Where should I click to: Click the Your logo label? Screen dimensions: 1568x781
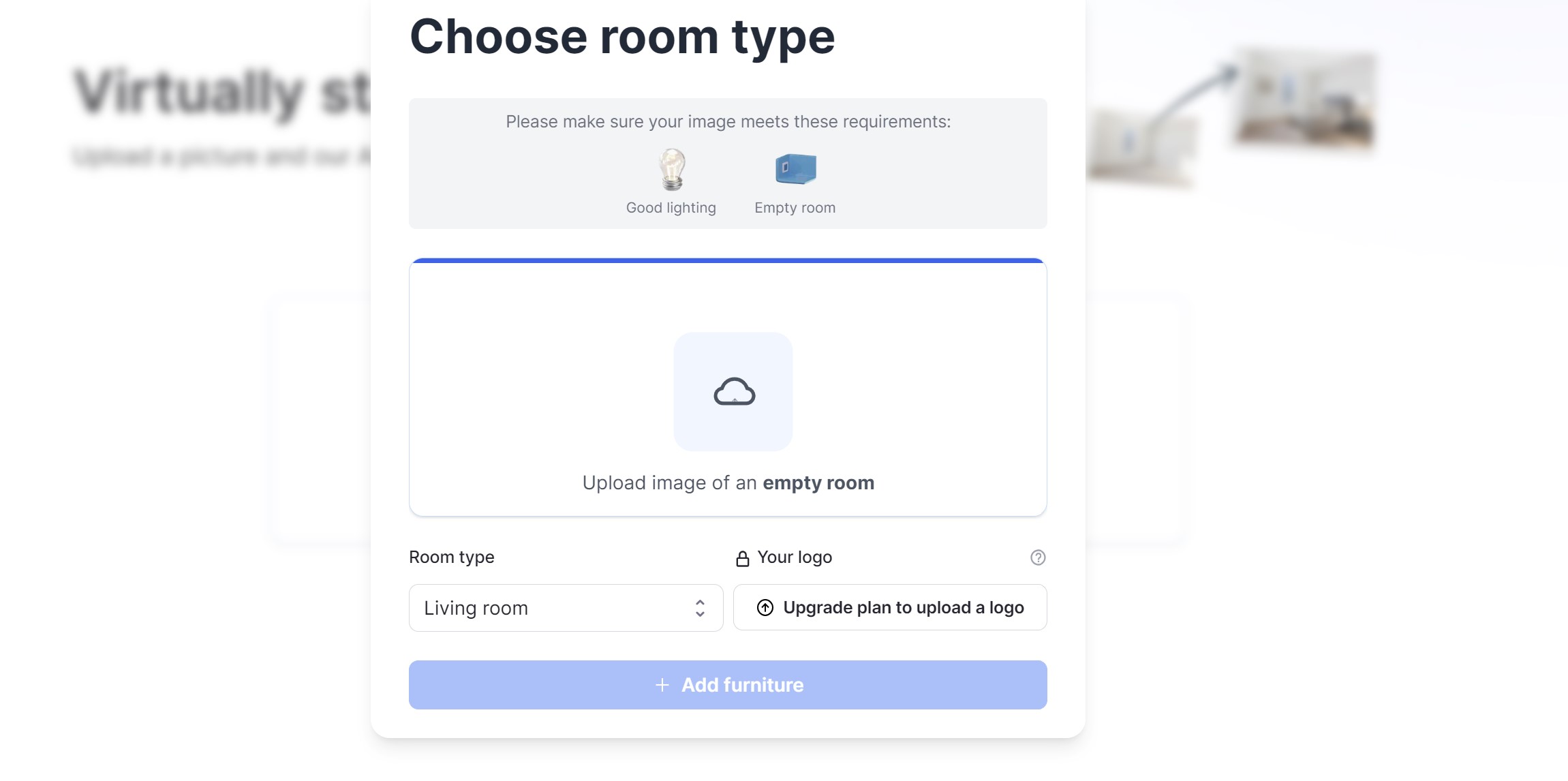click(x=795, y=557)
